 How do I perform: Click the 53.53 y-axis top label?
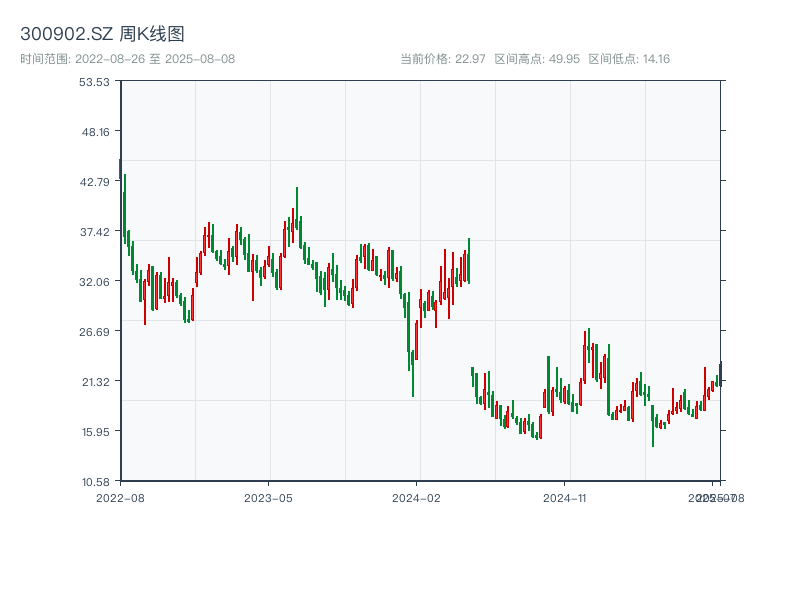point(95,82)
